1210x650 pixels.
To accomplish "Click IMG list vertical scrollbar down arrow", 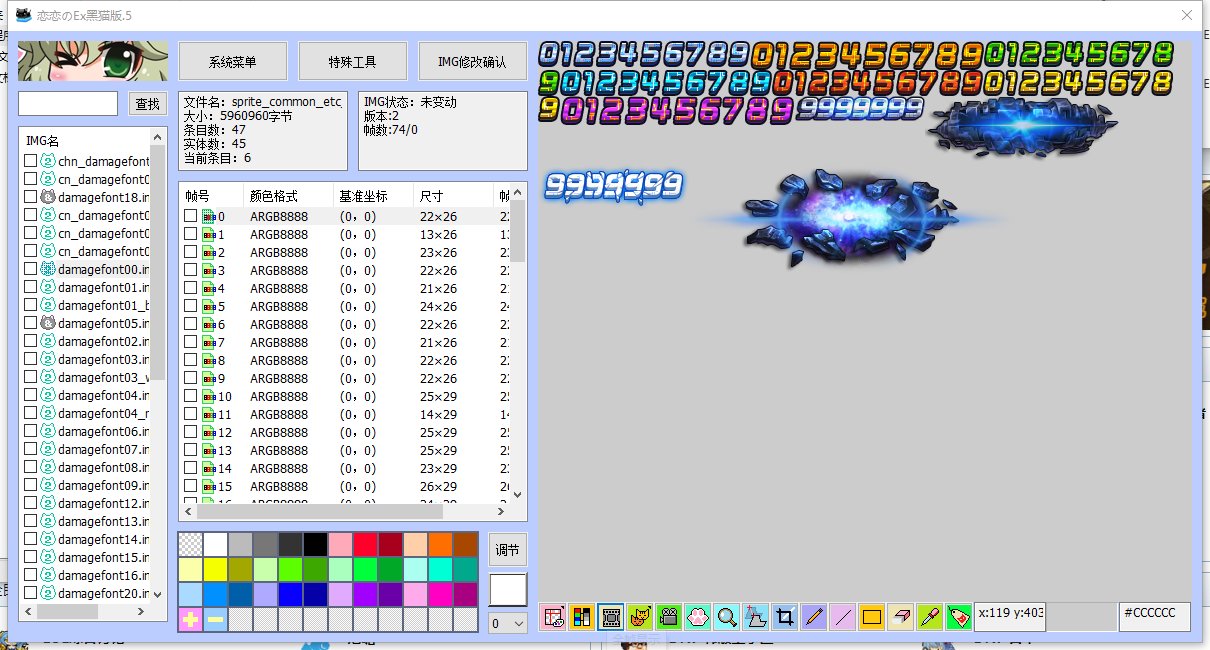I will point(157,595).
